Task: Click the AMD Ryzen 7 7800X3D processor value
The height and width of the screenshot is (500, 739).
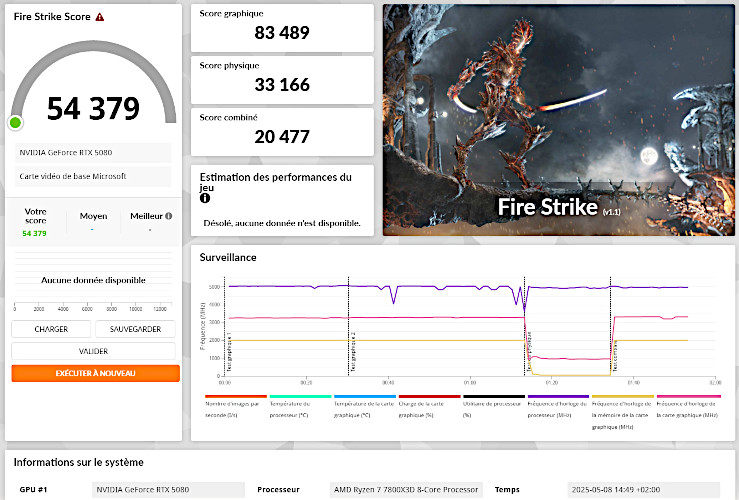Action: click(x=406, y=490)
